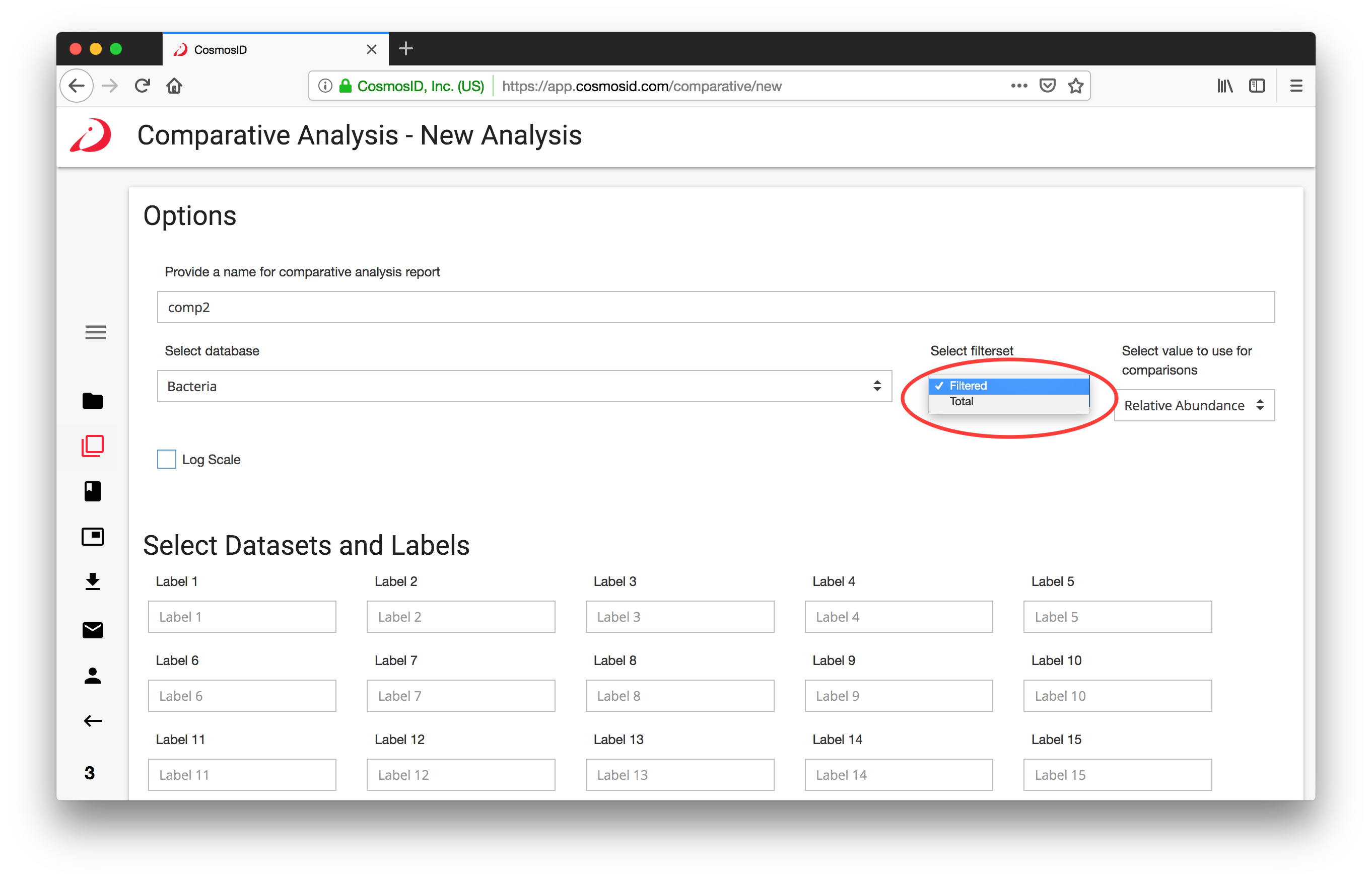Open the comparative analysis copy icon
This screenshot has height=881, width=1372.
(92, 446)
